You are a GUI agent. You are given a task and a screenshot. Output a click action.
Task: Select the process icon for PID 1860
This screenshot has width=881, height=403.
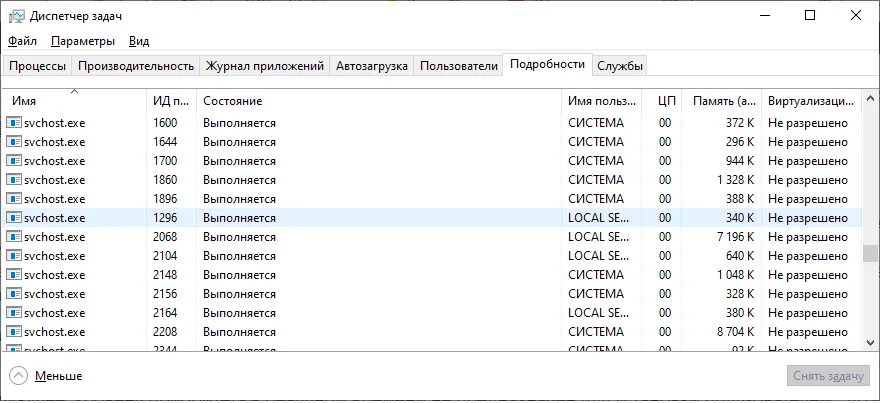point(14,180)
